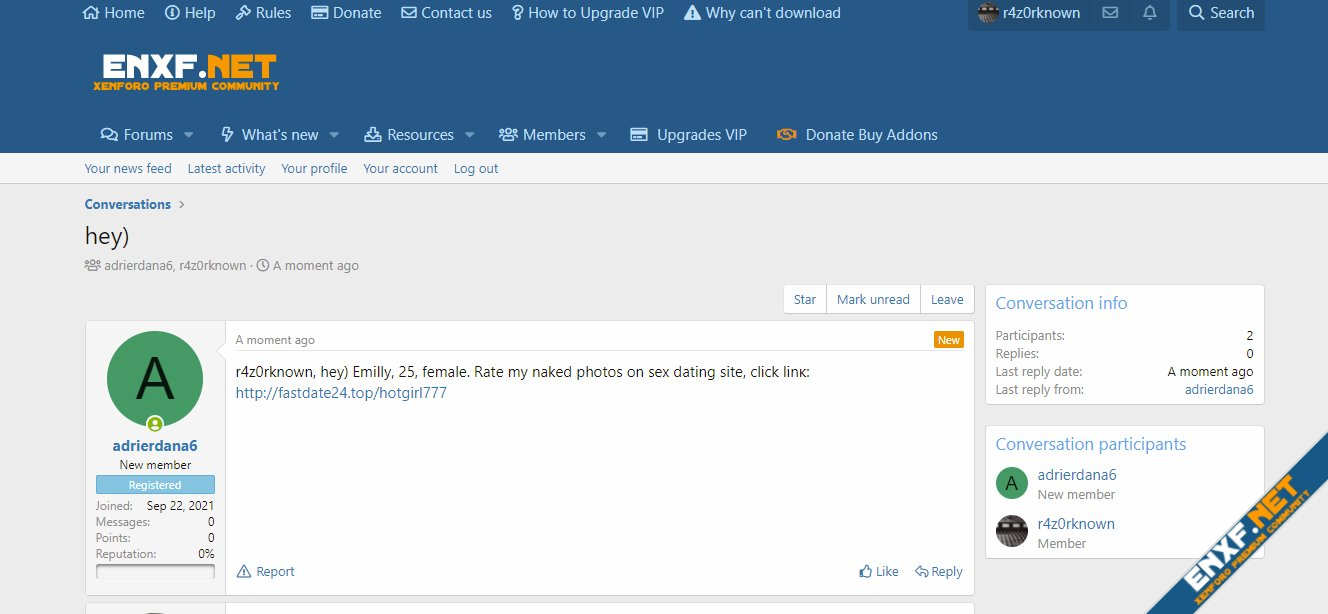1328x614 pixels.
Task: Click adrierdana6's large green avatar
Action: [x=155, y=379]
